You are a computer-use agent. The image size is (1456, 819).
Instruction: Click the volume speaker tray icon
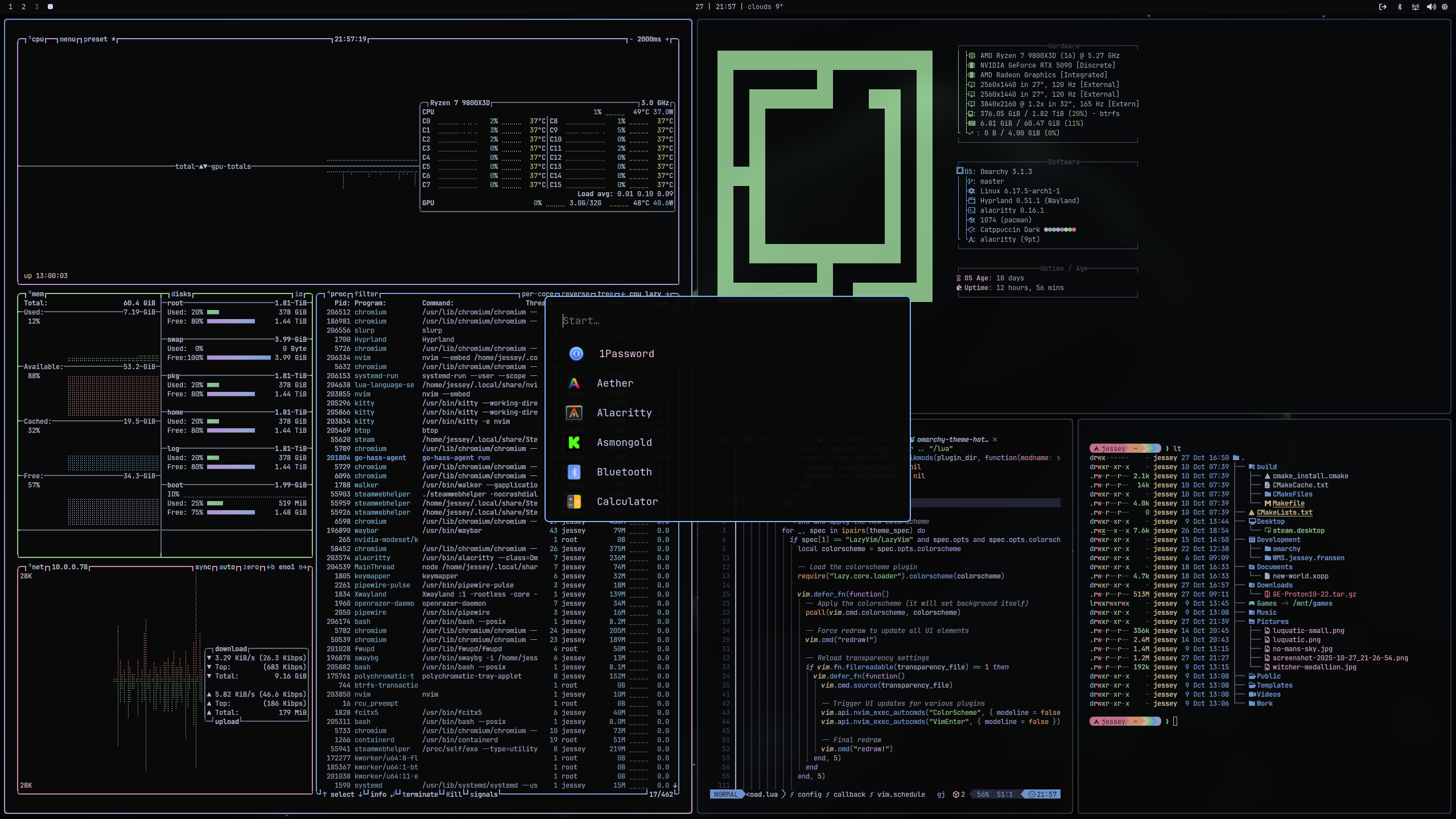click(x=1430, y=7)
